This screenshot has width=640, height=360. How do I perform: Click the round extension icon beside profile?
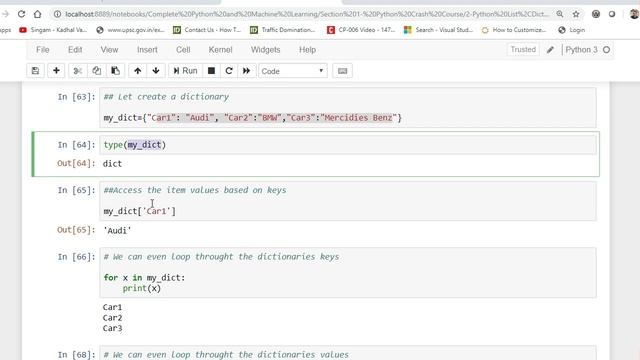pos(612,14)
